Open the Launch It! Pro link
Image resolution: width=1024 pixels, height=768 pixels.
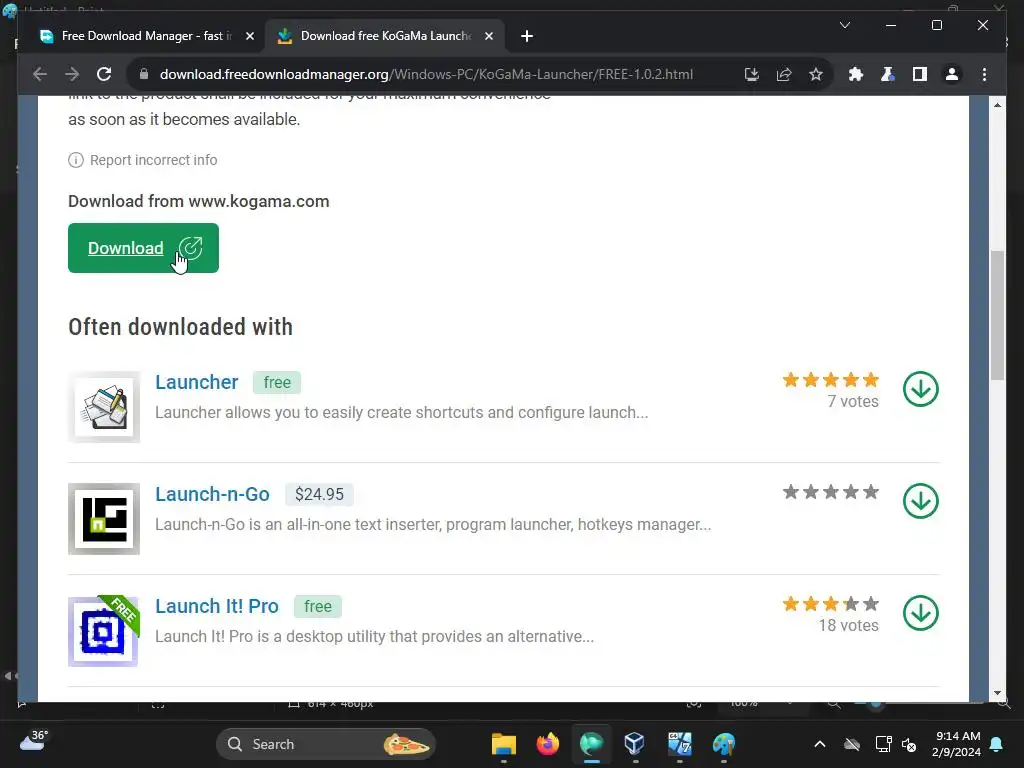pos(217,606)
